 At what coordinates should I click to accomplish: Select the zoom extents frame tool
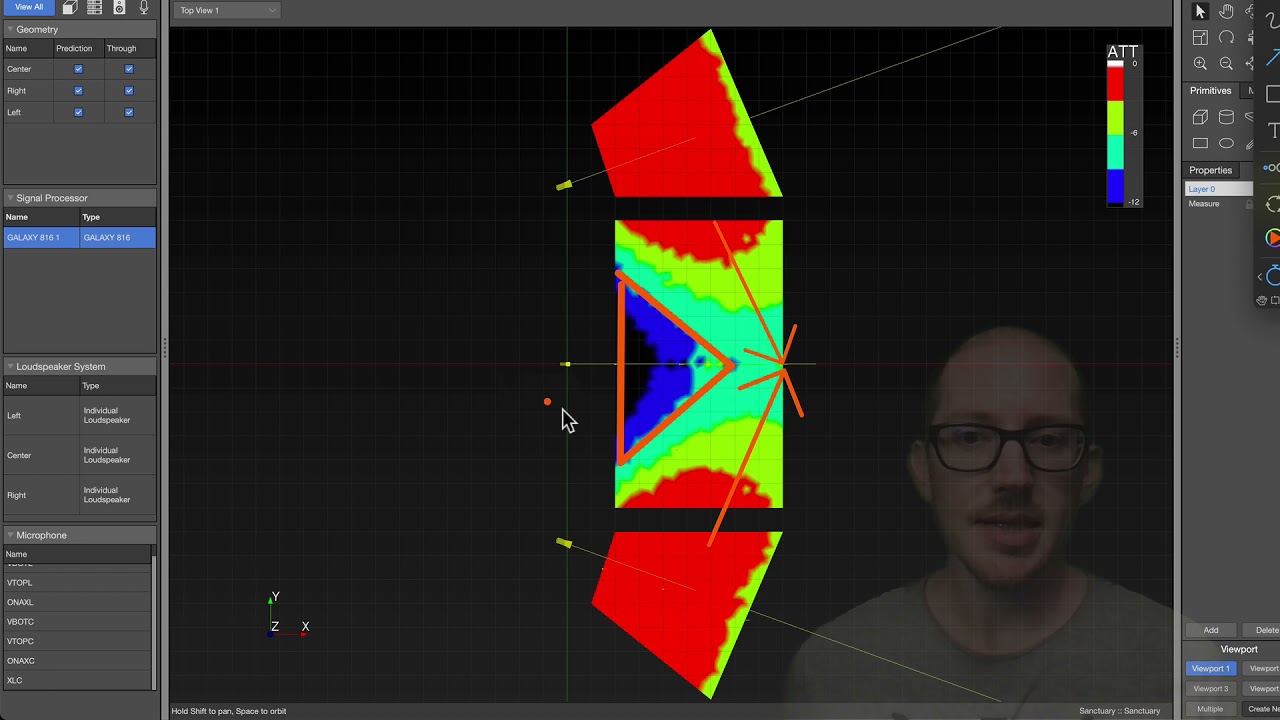coord(1200,37)
